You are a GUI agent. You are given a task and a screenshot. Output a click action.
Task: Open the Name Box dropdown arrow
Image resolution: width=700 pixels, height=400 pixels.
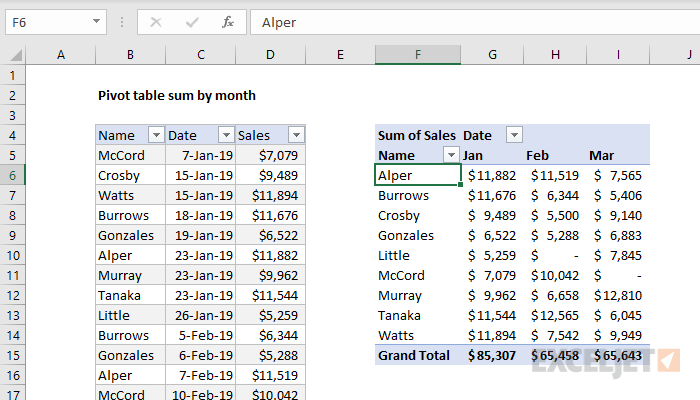click(x=95, y=21)
